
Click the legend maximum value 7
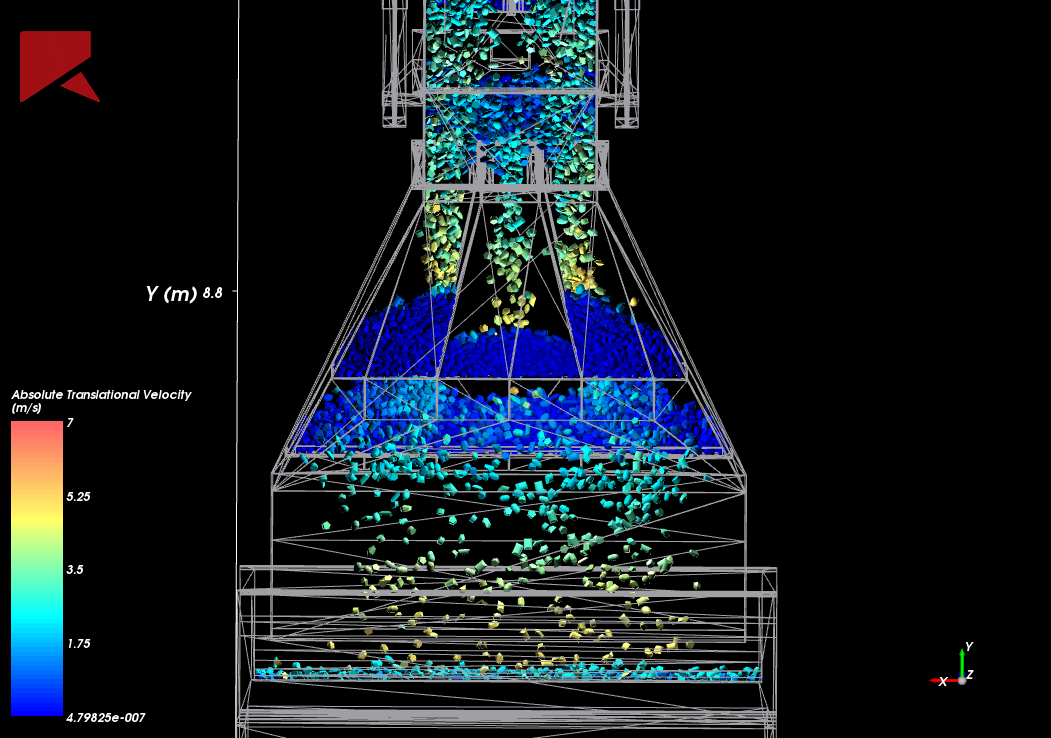[x=70, y=423]
